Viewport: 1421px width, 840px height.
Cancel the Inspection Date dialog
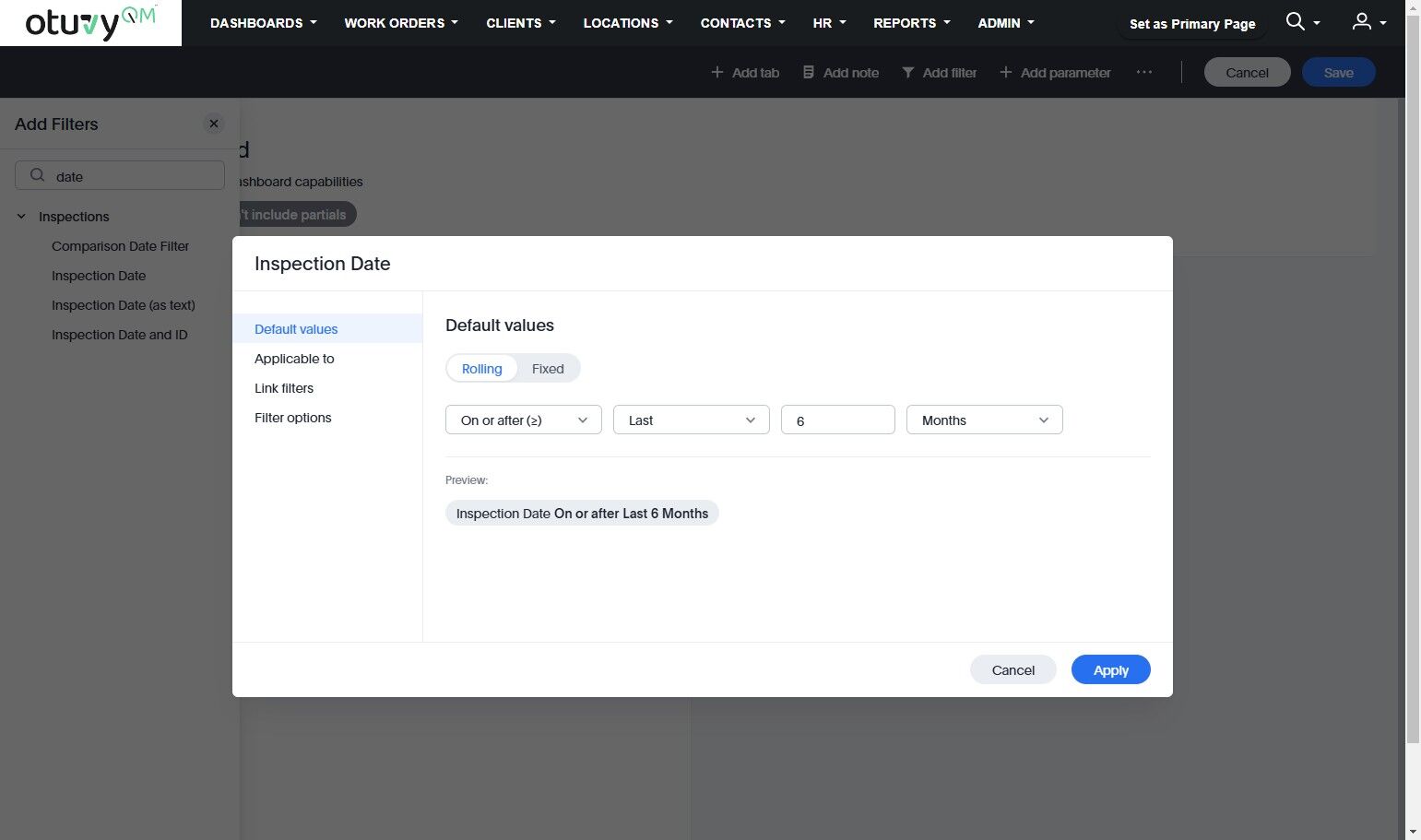click(1012, 670)
